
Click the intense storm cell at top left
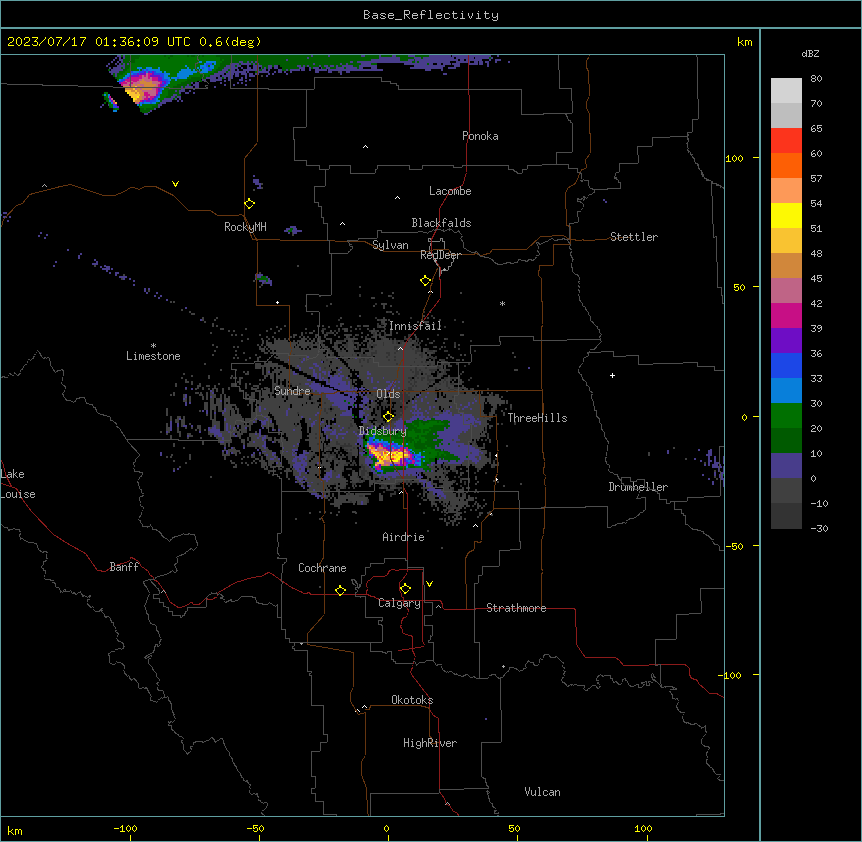[x=142, y=87]
